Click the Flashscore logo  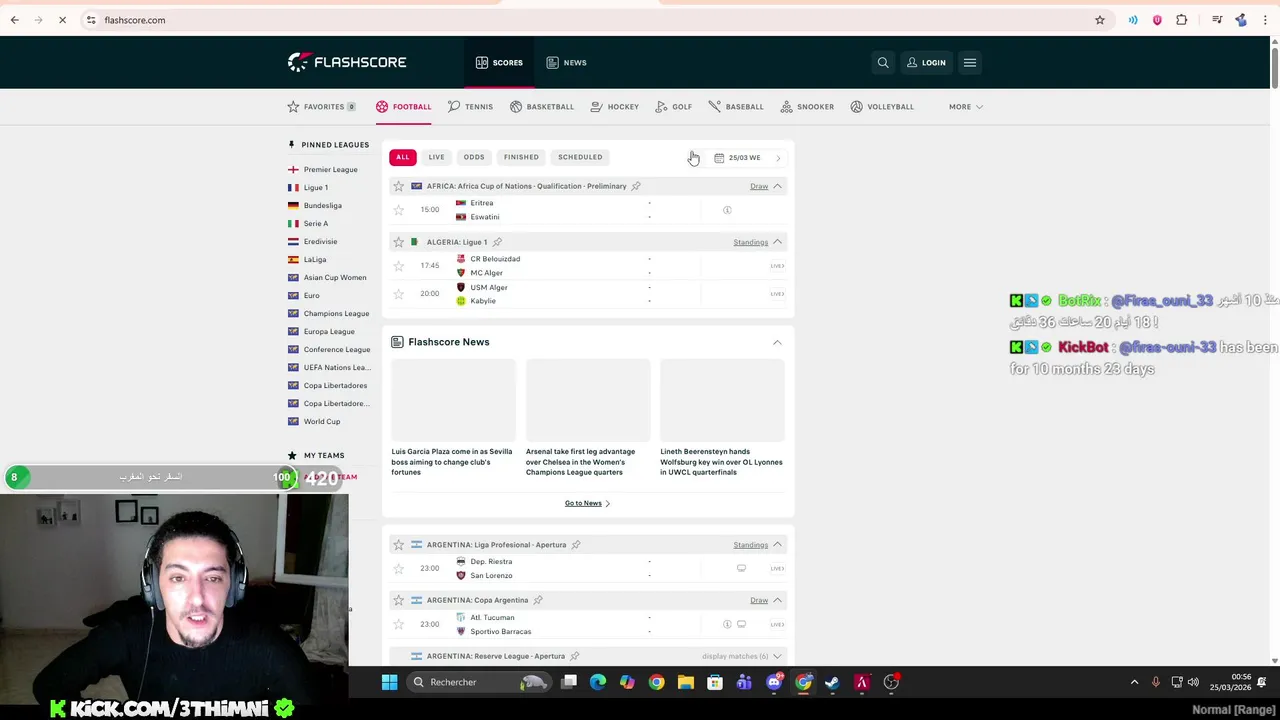tap(347, 62)
